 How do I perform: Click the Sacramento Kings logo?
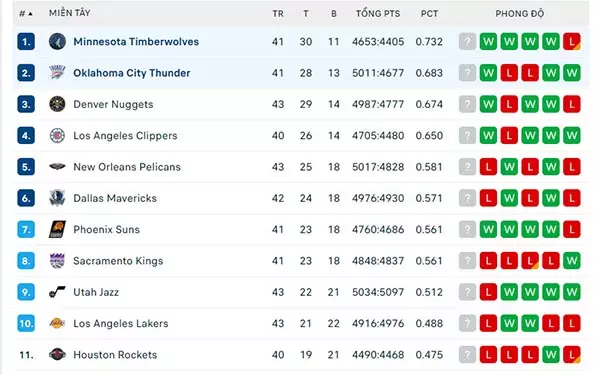57,261
